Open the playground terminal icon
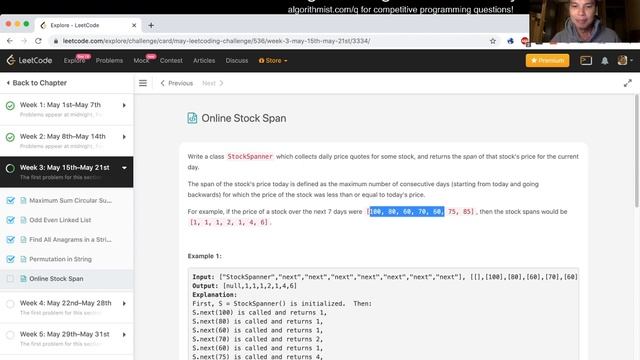Viewport: 640px width, 360px height. point(586,60)
